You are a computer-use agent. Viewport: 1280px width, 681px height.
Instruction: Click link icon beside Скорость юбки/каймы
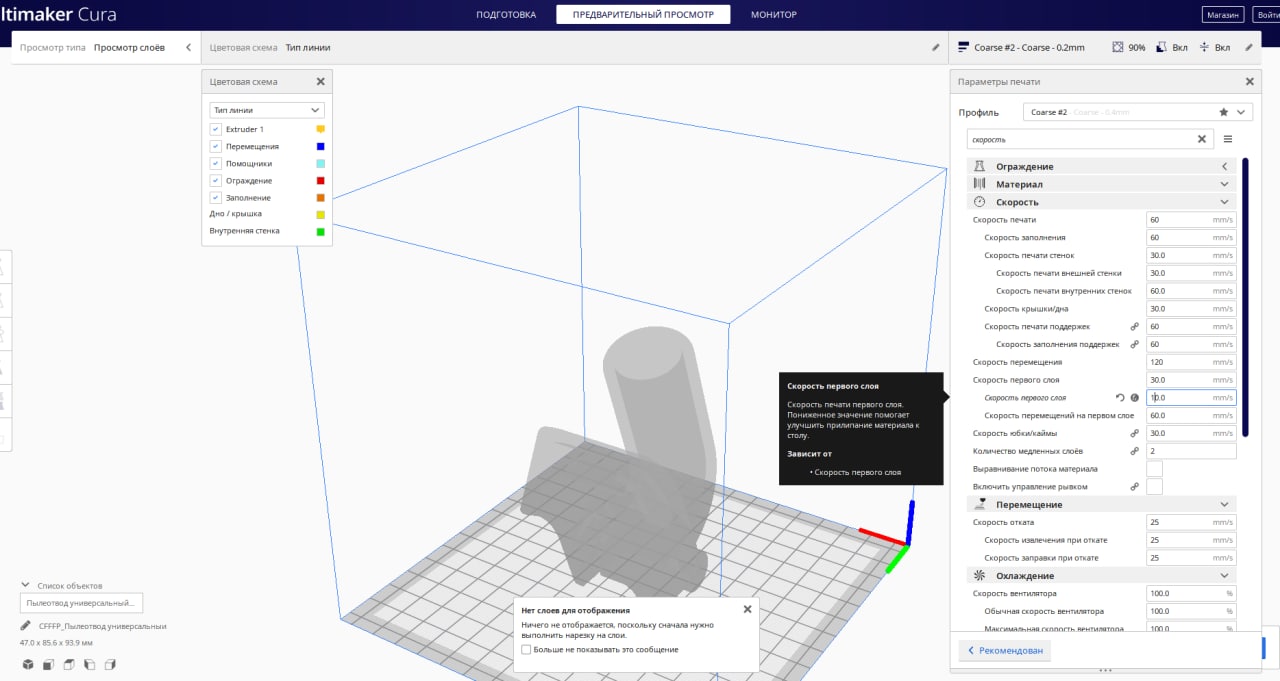click(x=1135, y=434)
